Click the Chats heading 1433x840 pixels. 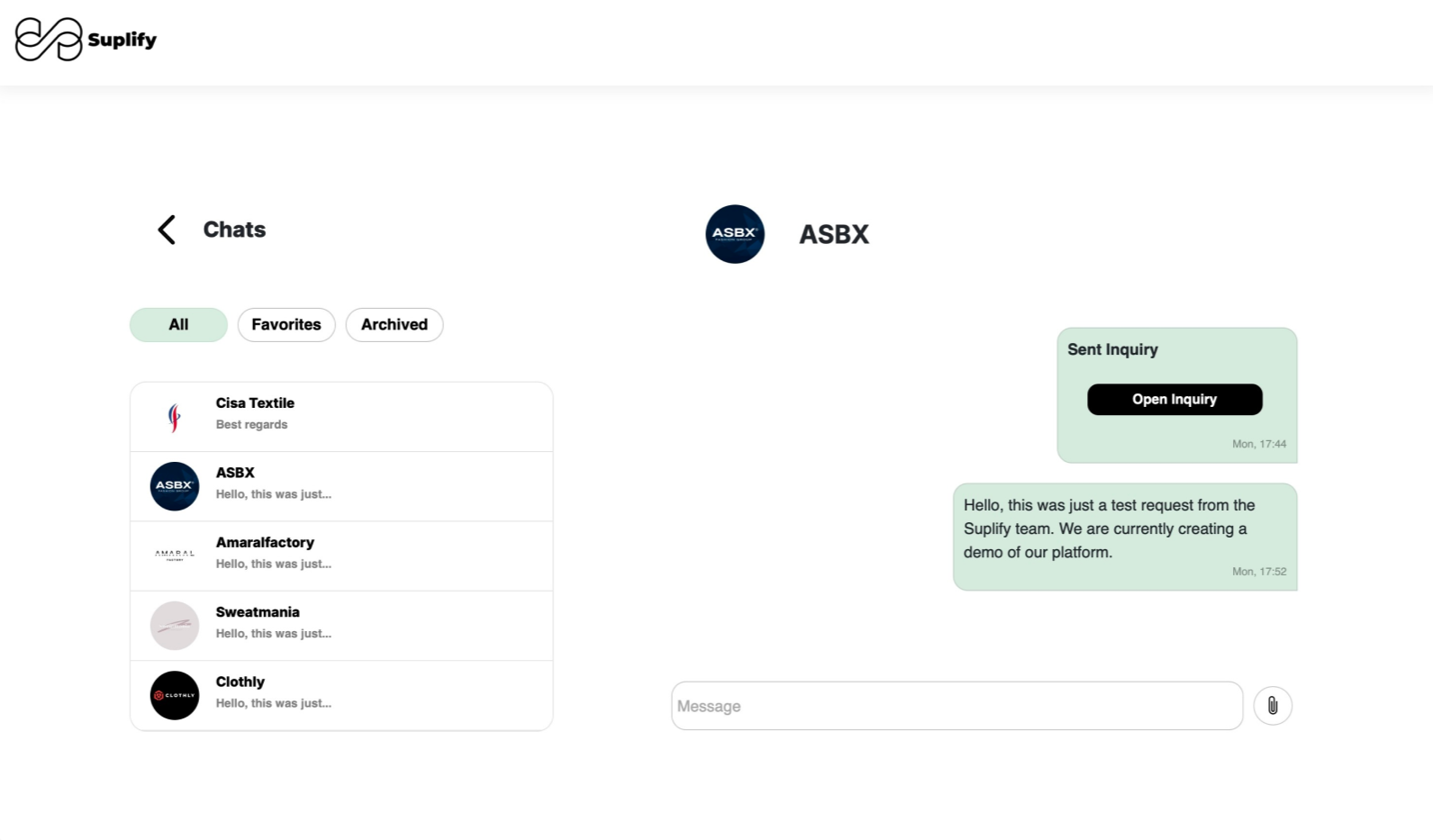[234, 230]
